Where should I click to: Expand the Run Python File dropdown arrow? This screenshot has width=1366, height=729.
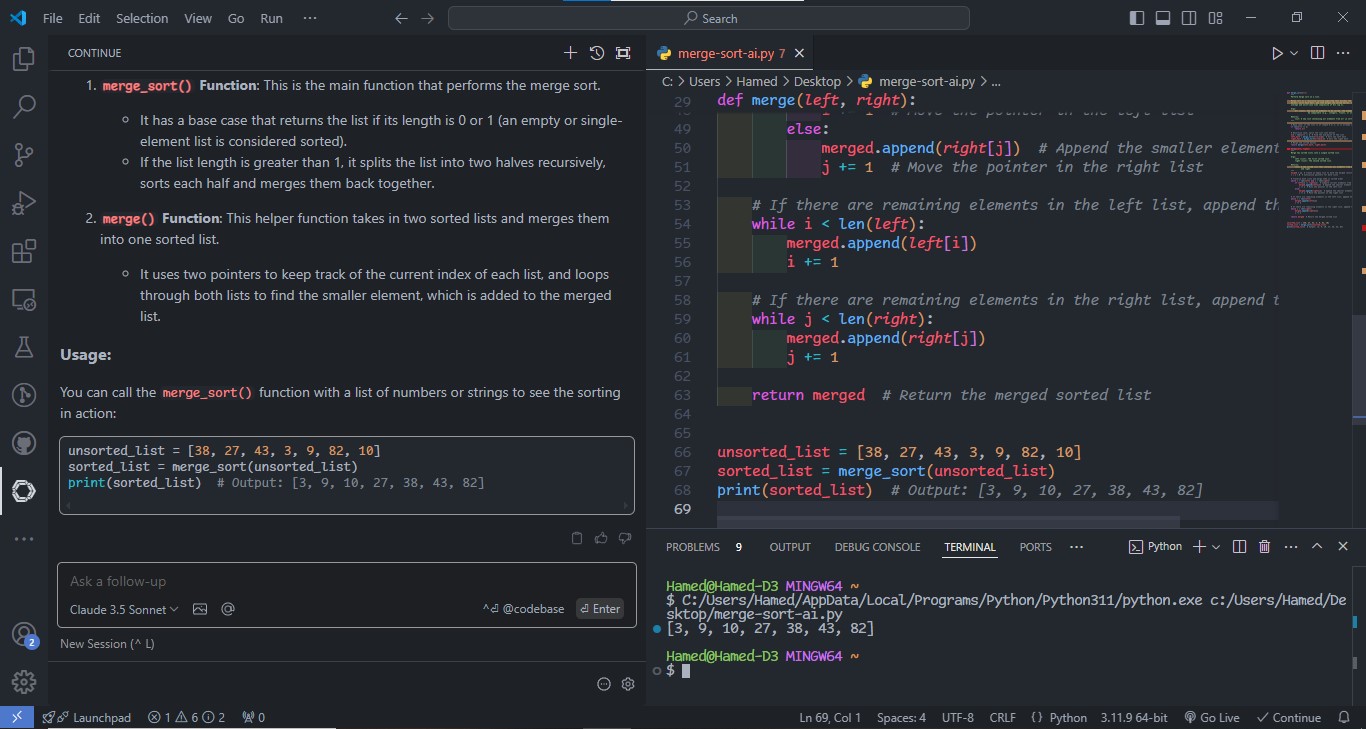(x=1294, y=53)
